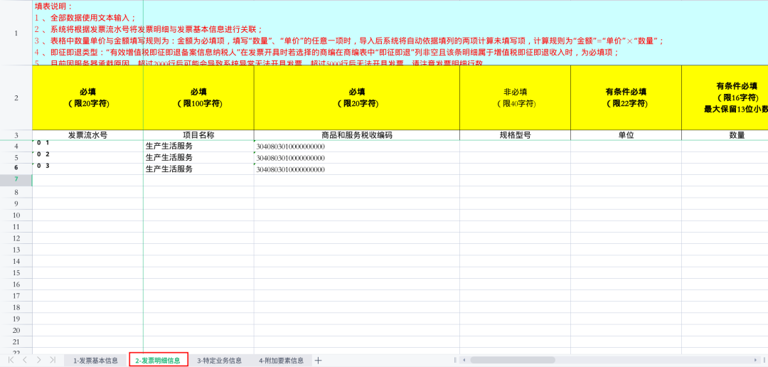Click the horizontal scrollbar thumb
Image resolution: width=768 pixels, height=367 pixels.
[513, 360]
